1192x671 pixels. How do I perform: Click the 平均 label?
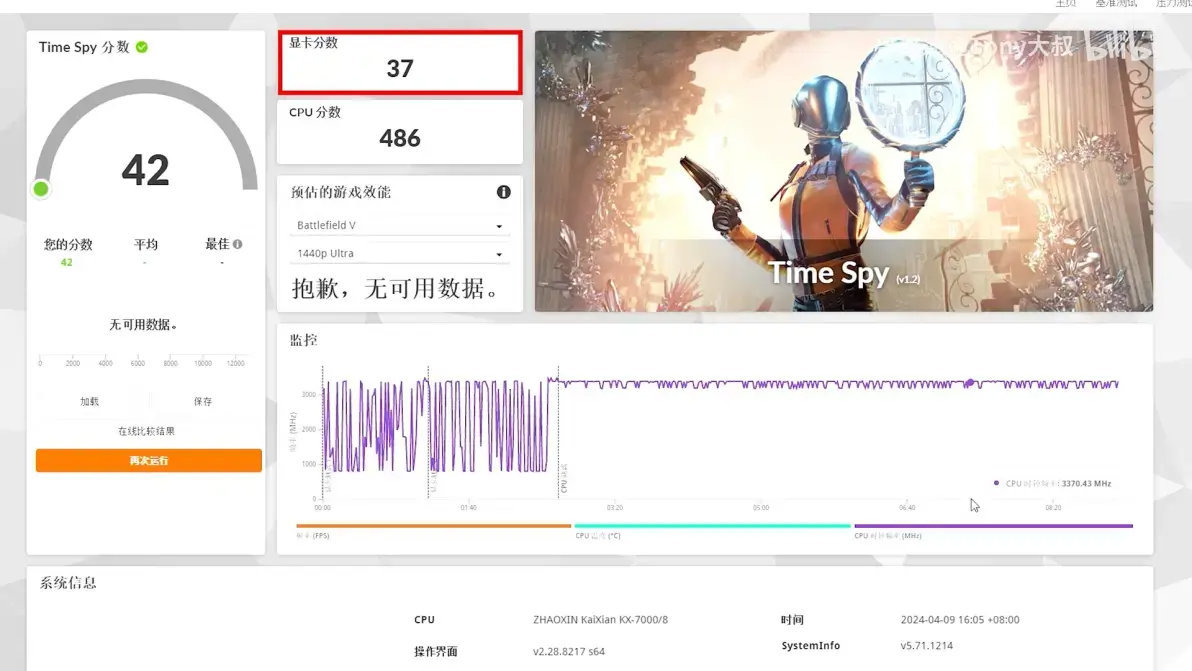point(146,245)
